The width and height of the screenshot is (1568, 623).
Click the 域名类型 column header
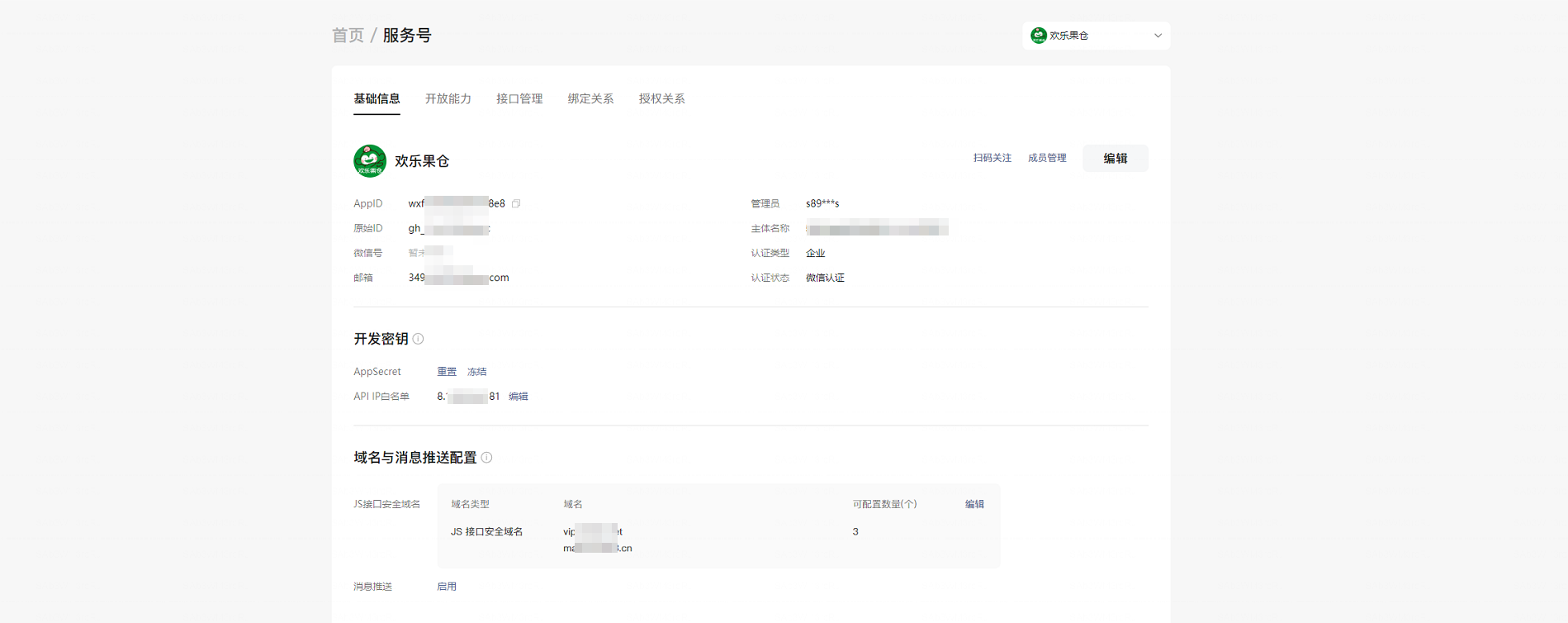coord(470,504)
